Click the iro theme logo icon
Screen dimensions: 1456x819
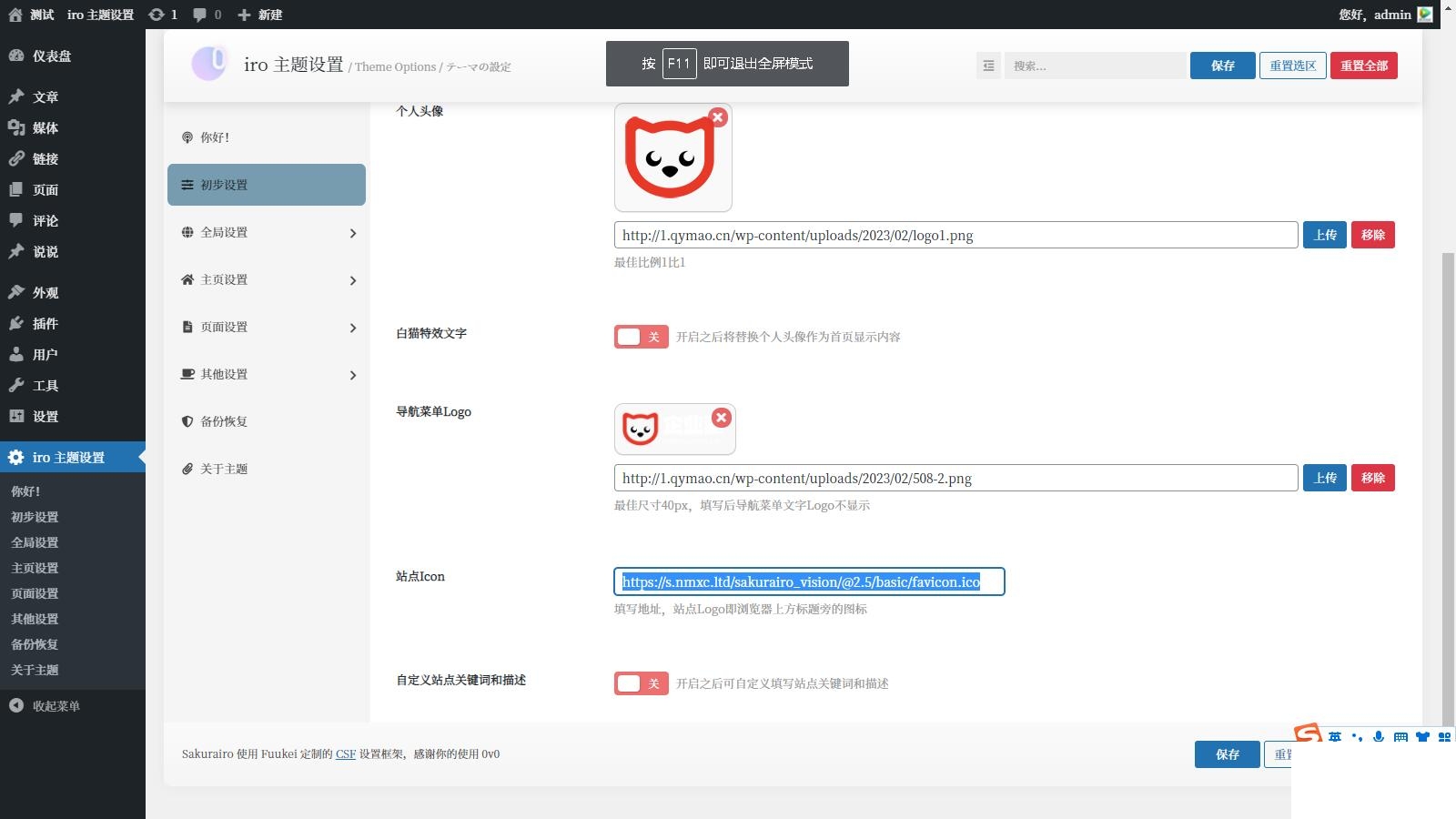pos(208,64)
